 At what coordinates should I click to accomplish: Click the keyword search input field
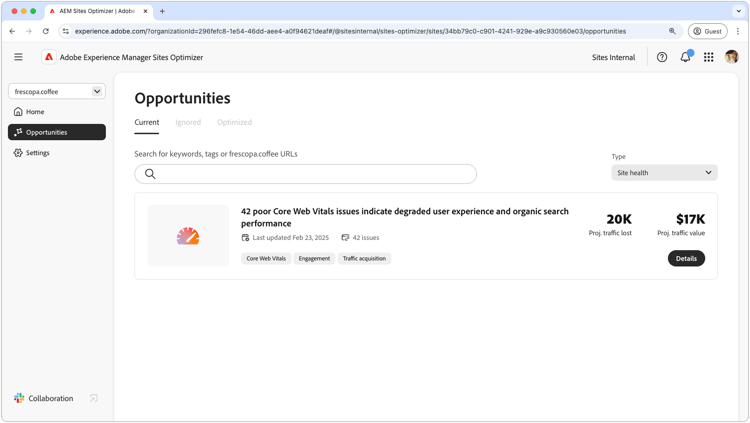coord(306,174)
